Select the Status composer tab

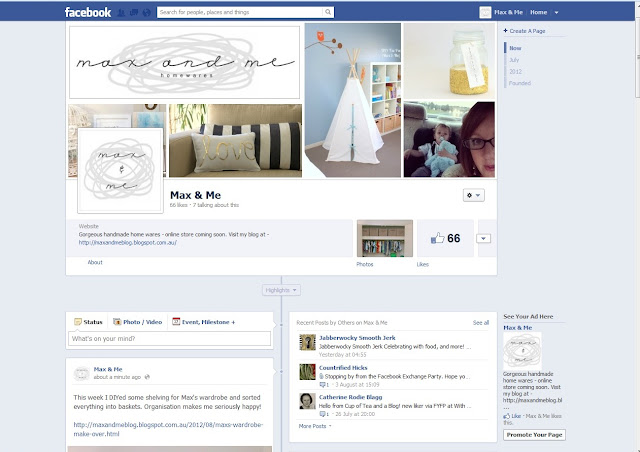pos(88,322)
